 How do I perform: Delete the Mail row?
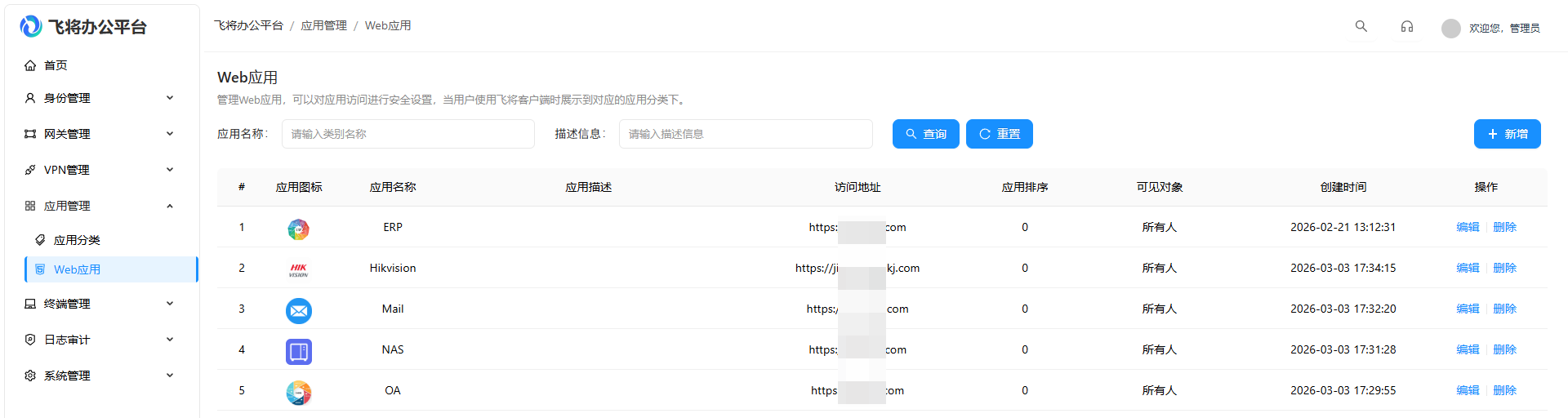click(1504, 309)
